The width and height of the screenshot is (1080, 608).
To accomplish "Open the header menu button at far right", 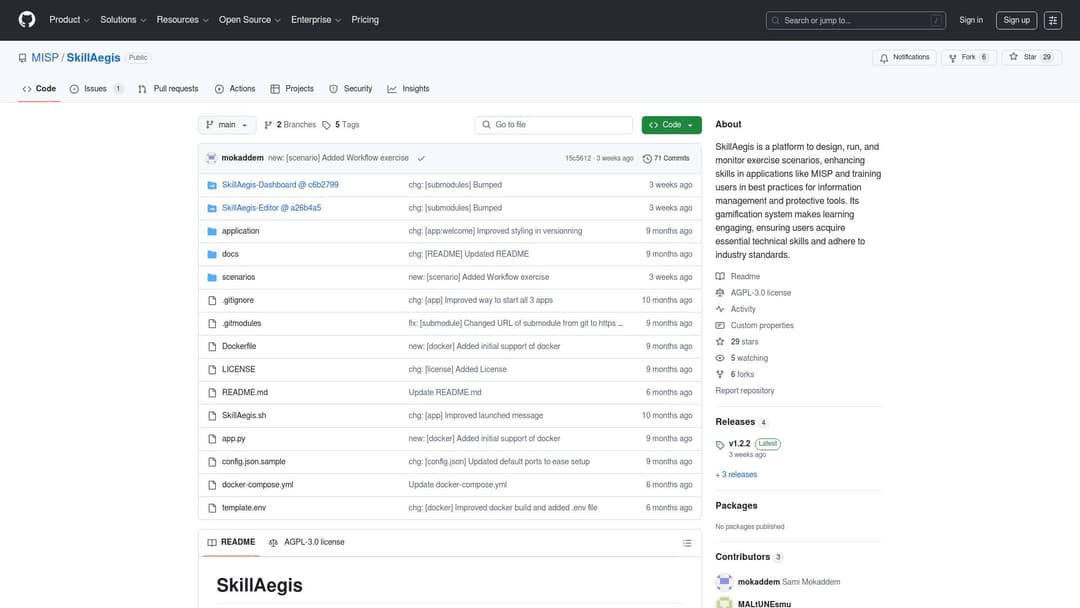I will tap(1052, 20).
